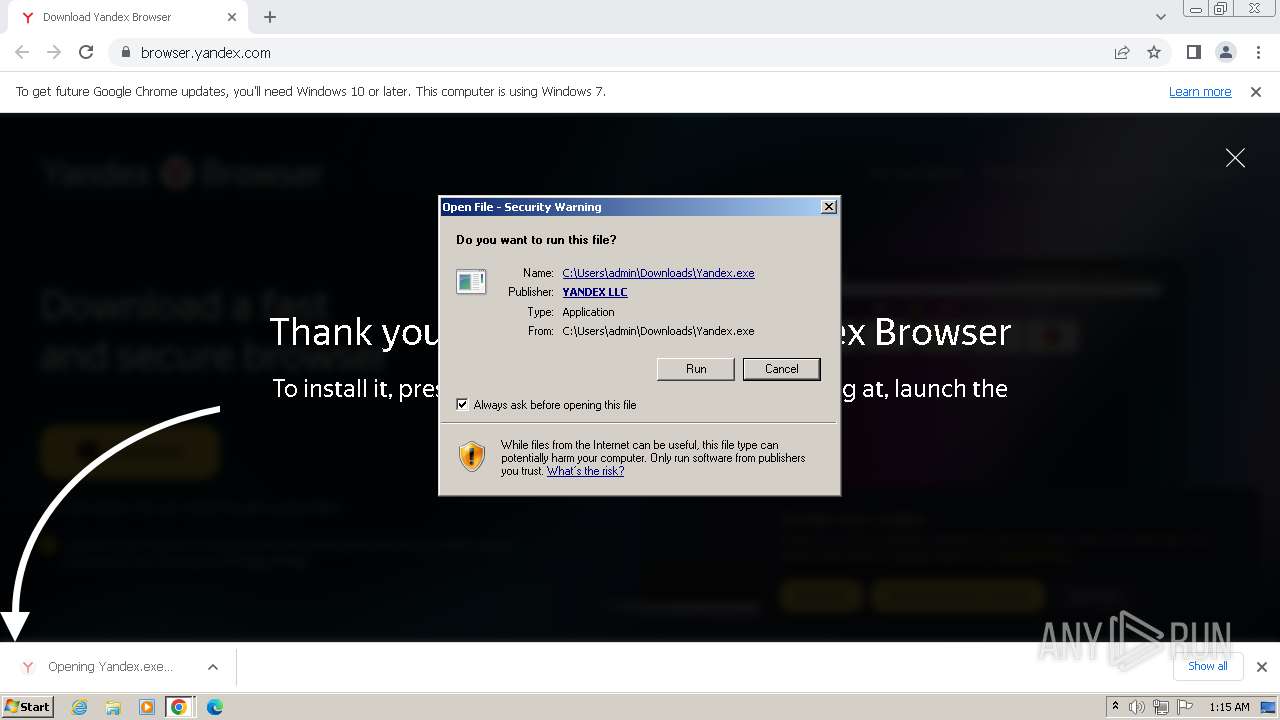This screenshot has width=1280, height=720.
Task: Uncheck Always ask before opening this file
Action: (x=462, y=405)
